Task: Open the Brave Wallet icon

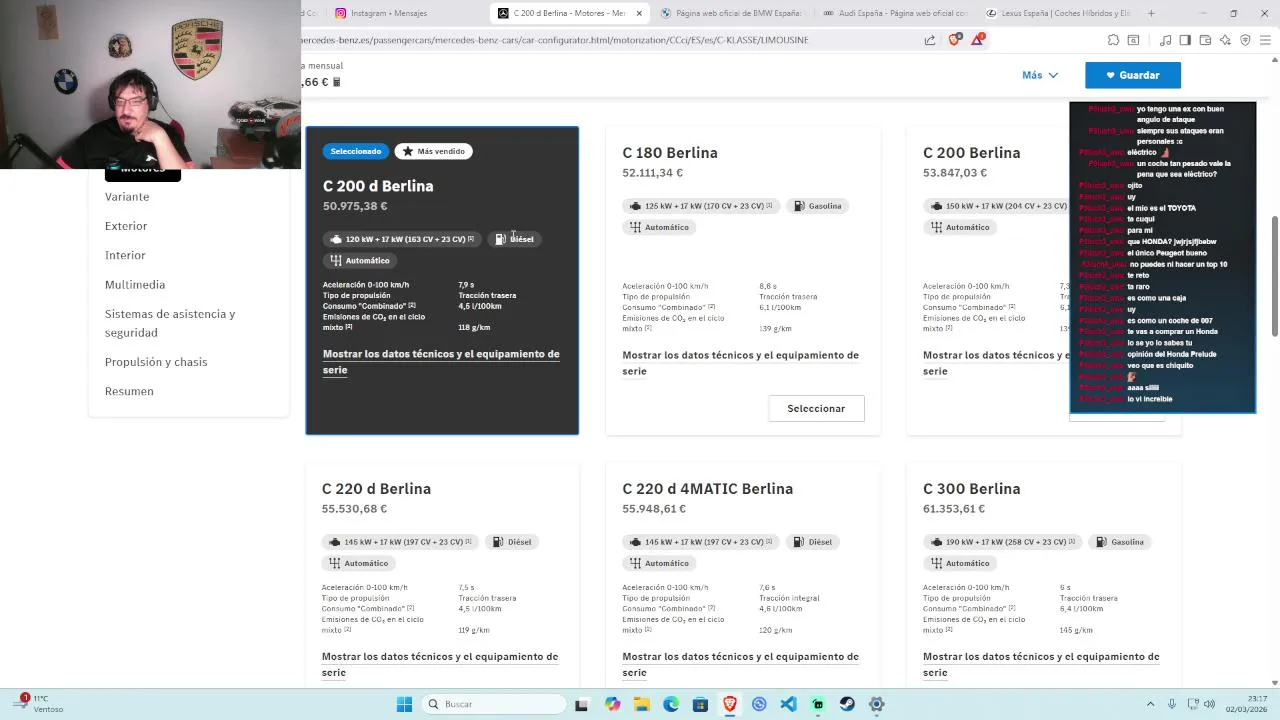Action: point(1205,40)
